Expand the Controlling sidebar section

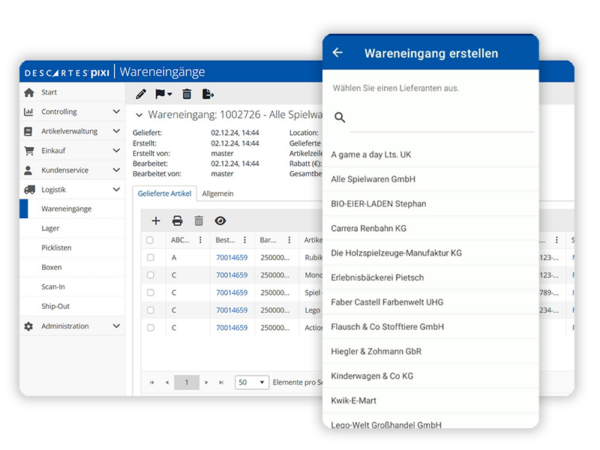click(116, 112)
